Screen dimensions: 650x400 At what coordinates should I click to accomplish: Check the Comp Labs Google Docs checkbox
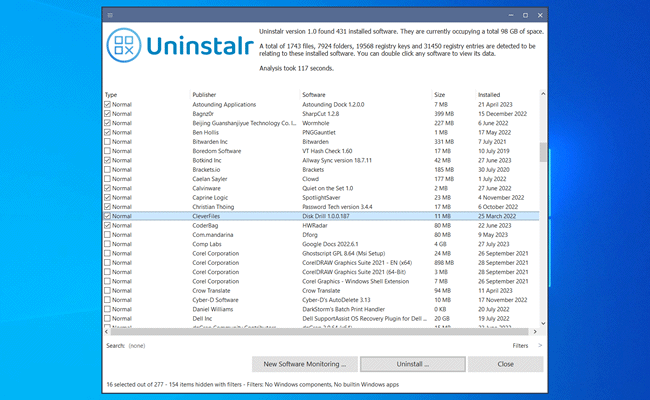click(107, 244)
